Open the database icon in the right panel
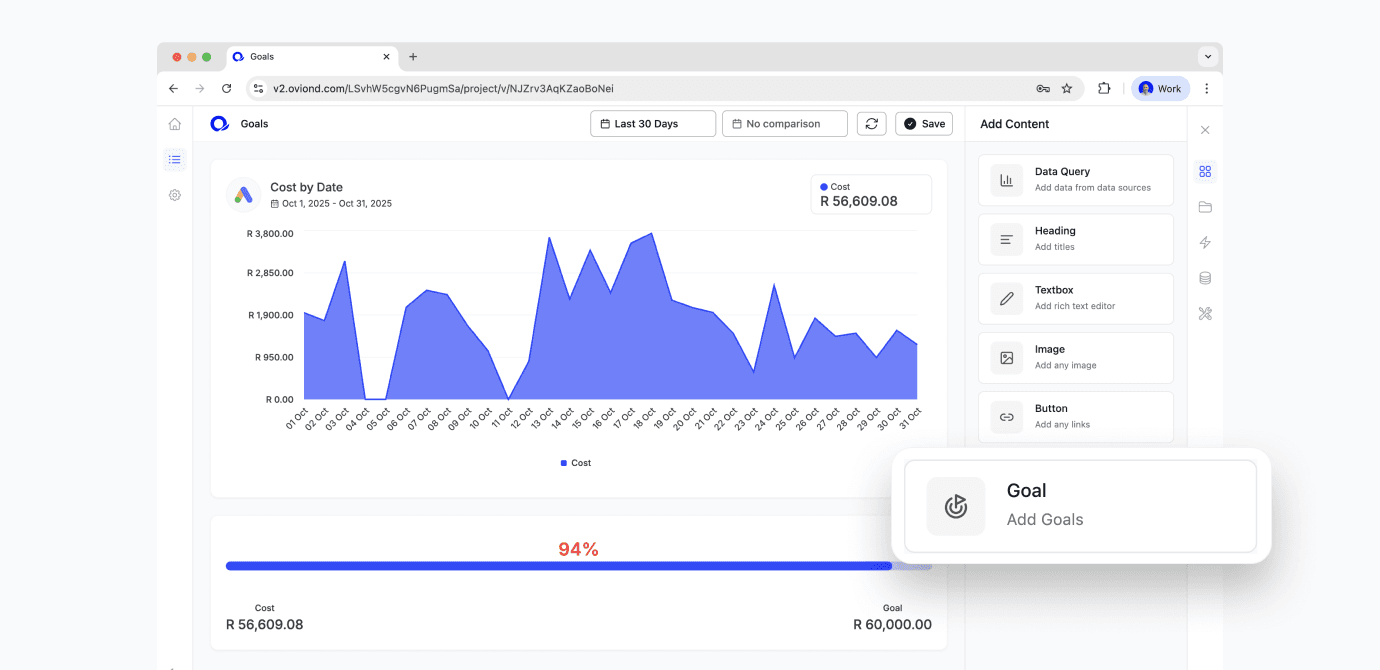The image size is (1380, 670). (x=1204, y=277)
